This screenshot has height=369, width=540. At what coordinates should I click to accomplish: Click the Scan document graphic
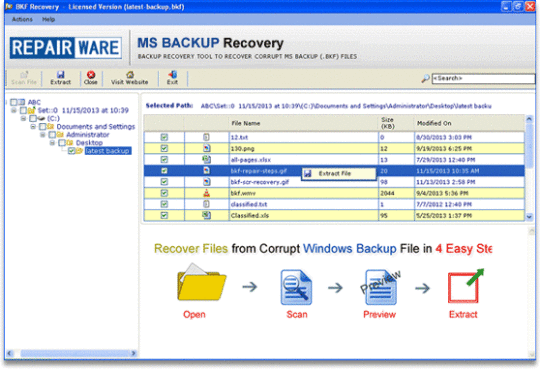pyautogui.click(x=296, y=287)
